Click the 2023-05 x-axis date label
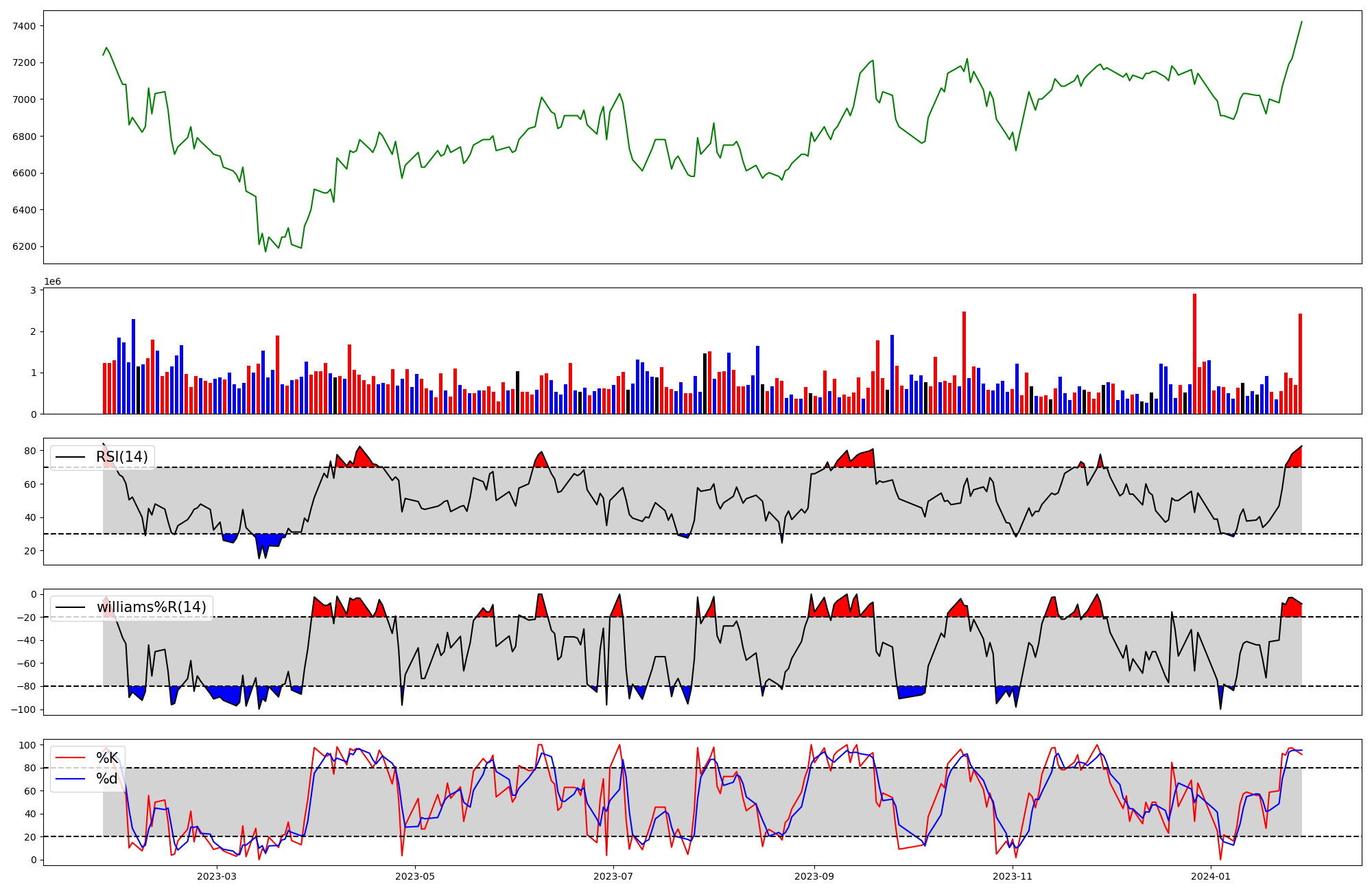This screenshot has width=1372, height=892. pos(415,876)
